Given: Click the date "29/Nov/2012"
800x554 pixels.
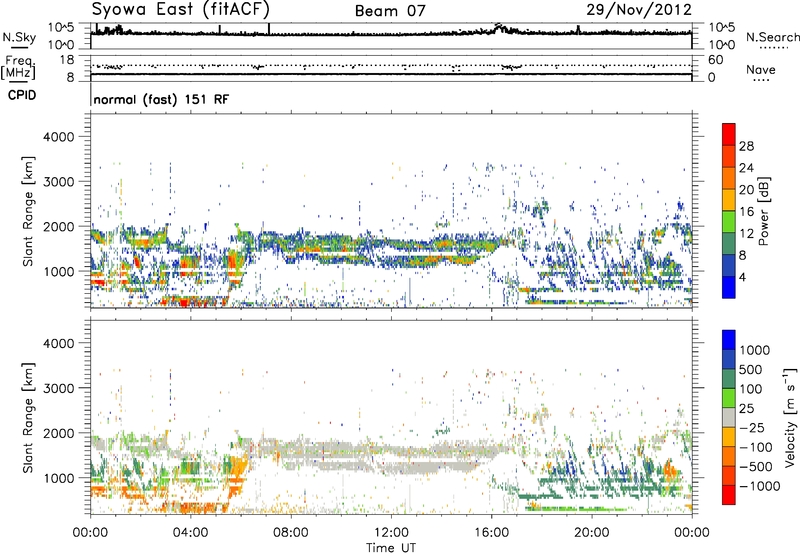Looking at the screenshot, I should pyautogui.click(x=639, y=9).
